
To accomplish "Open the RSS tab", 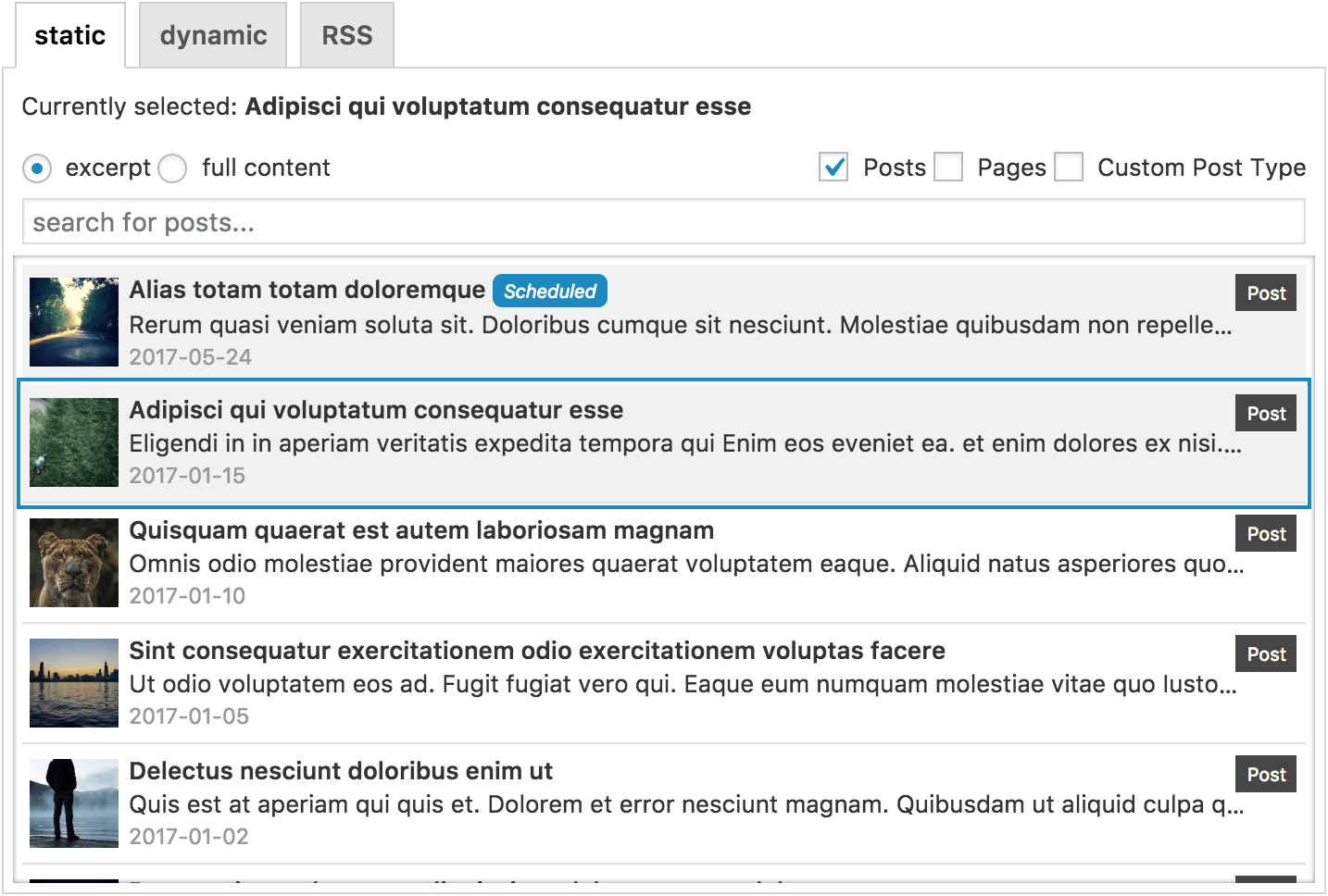I will [347, 35].
